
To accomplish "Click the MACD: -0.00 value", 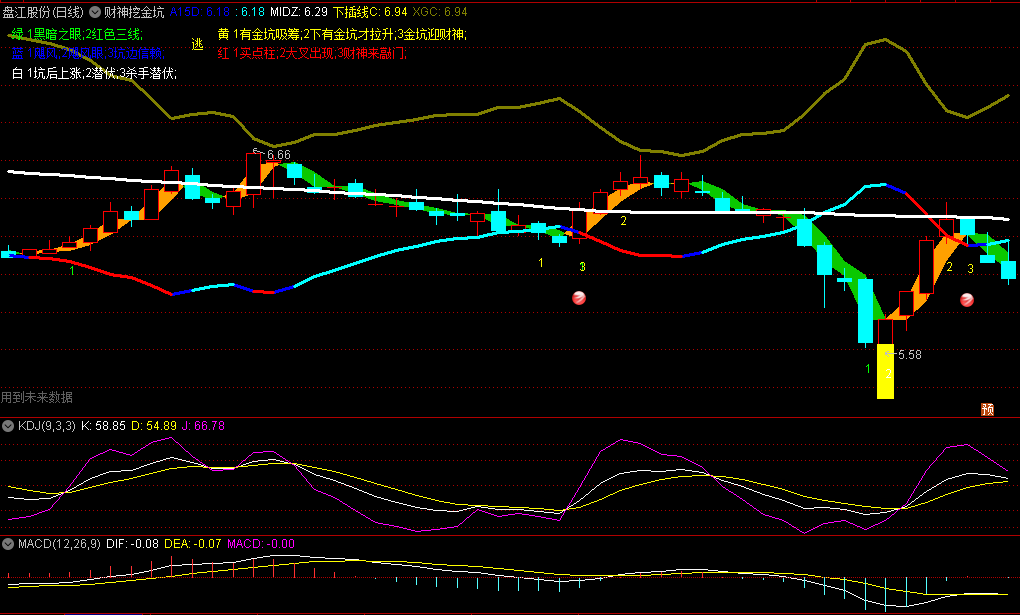I will pos(261,544).
